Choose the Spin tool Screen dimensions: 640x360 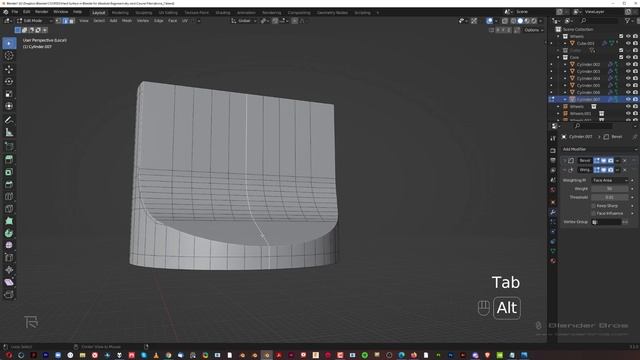point(9,233)
